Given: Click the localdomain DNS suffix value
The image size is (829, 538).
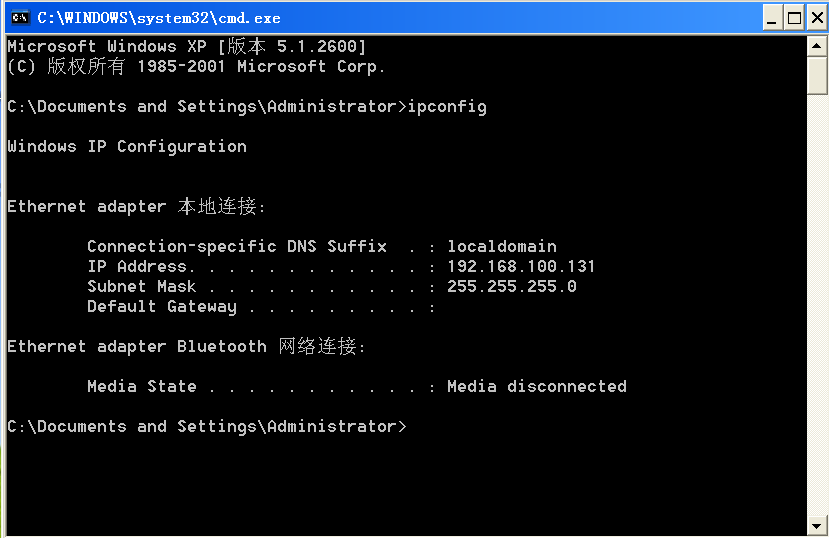Looking at the screenshot, I should tap(501, 247).
